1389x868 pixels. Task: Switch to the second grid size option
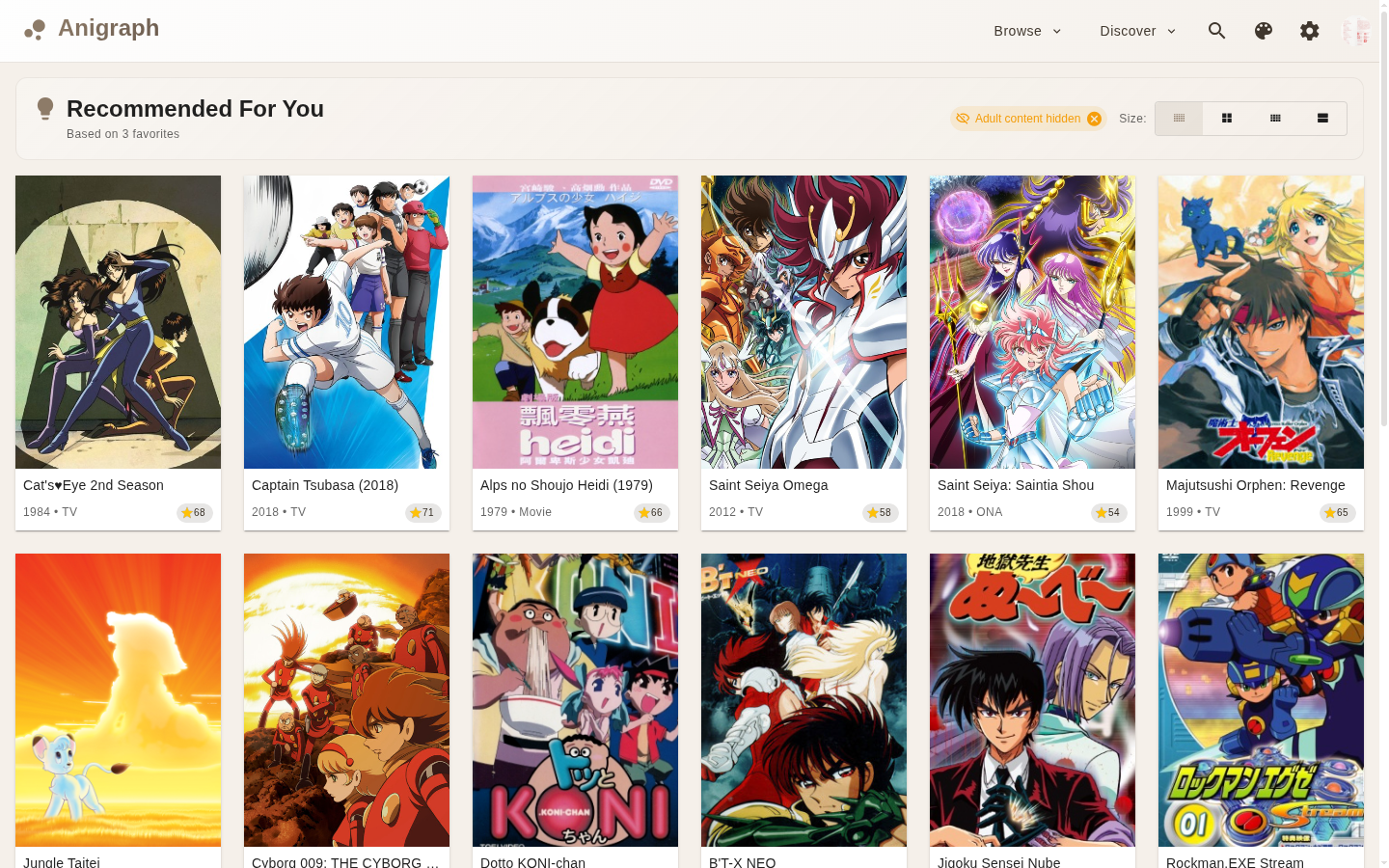click(1227, 119)
